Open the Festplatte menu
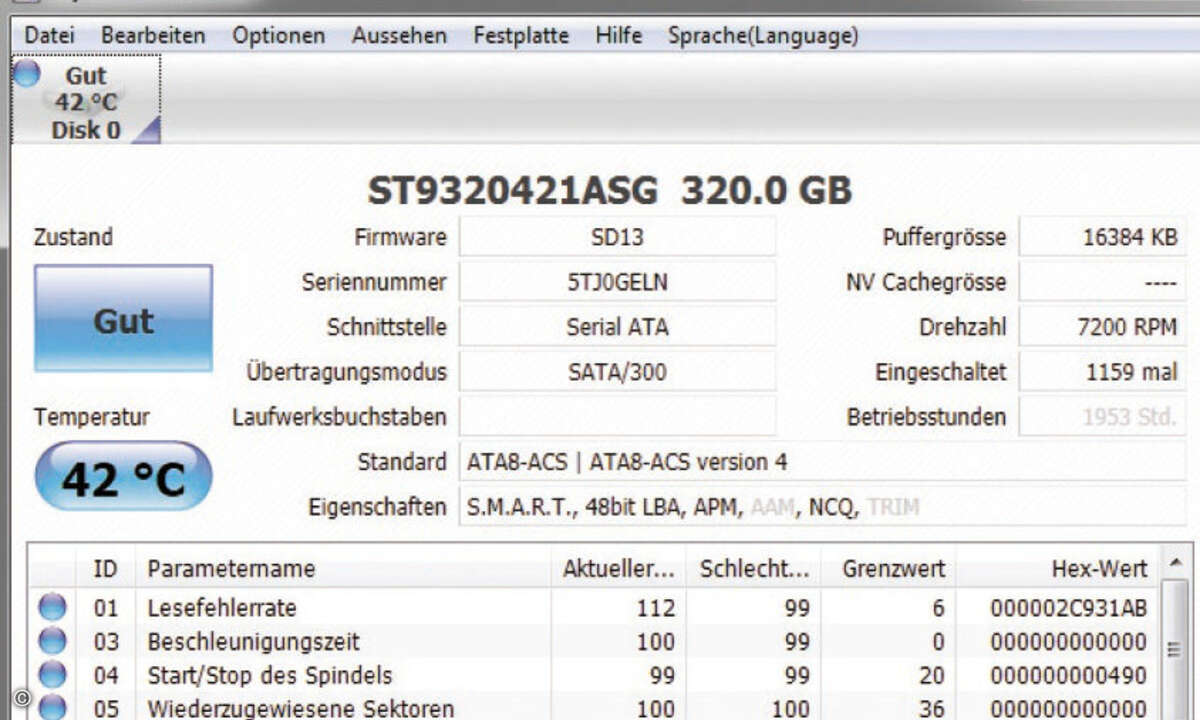The height and width of the screenshot is (720, 1200). 521,36
